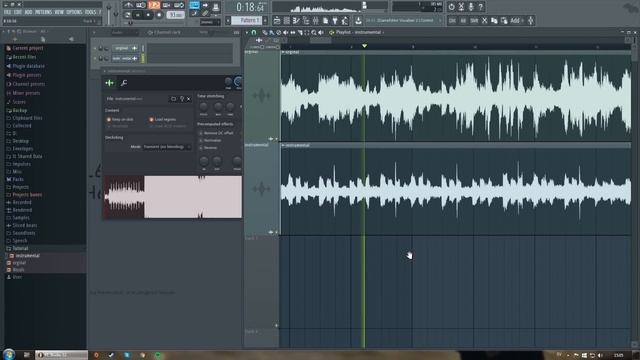Image resolution: width=640 pixels, height=360 pixels.
Task: Open the Playlist view icon
Action: pos(277,20)
